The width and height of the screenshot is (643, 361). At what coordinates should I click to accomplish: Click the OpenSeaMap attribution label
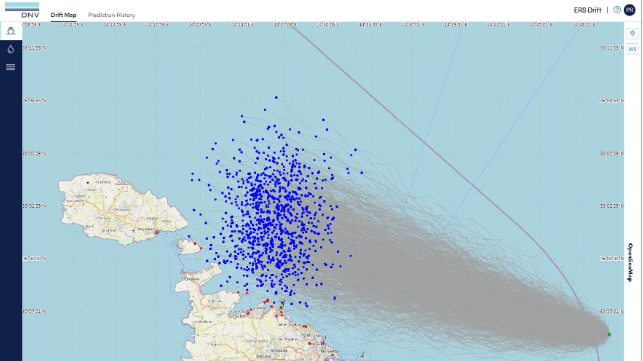pyautogui.click(x=630, y=263)
